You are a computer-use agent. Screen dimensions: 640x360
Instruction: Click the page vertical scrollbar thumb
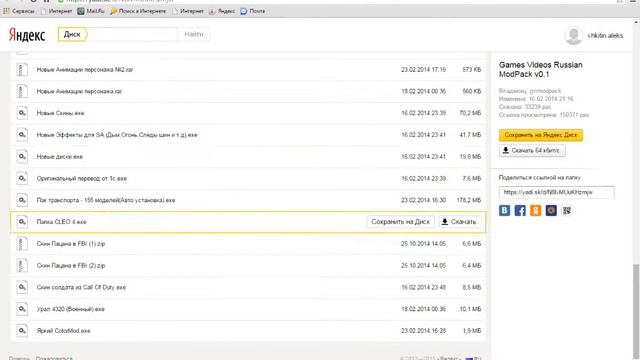pos(636,311)
